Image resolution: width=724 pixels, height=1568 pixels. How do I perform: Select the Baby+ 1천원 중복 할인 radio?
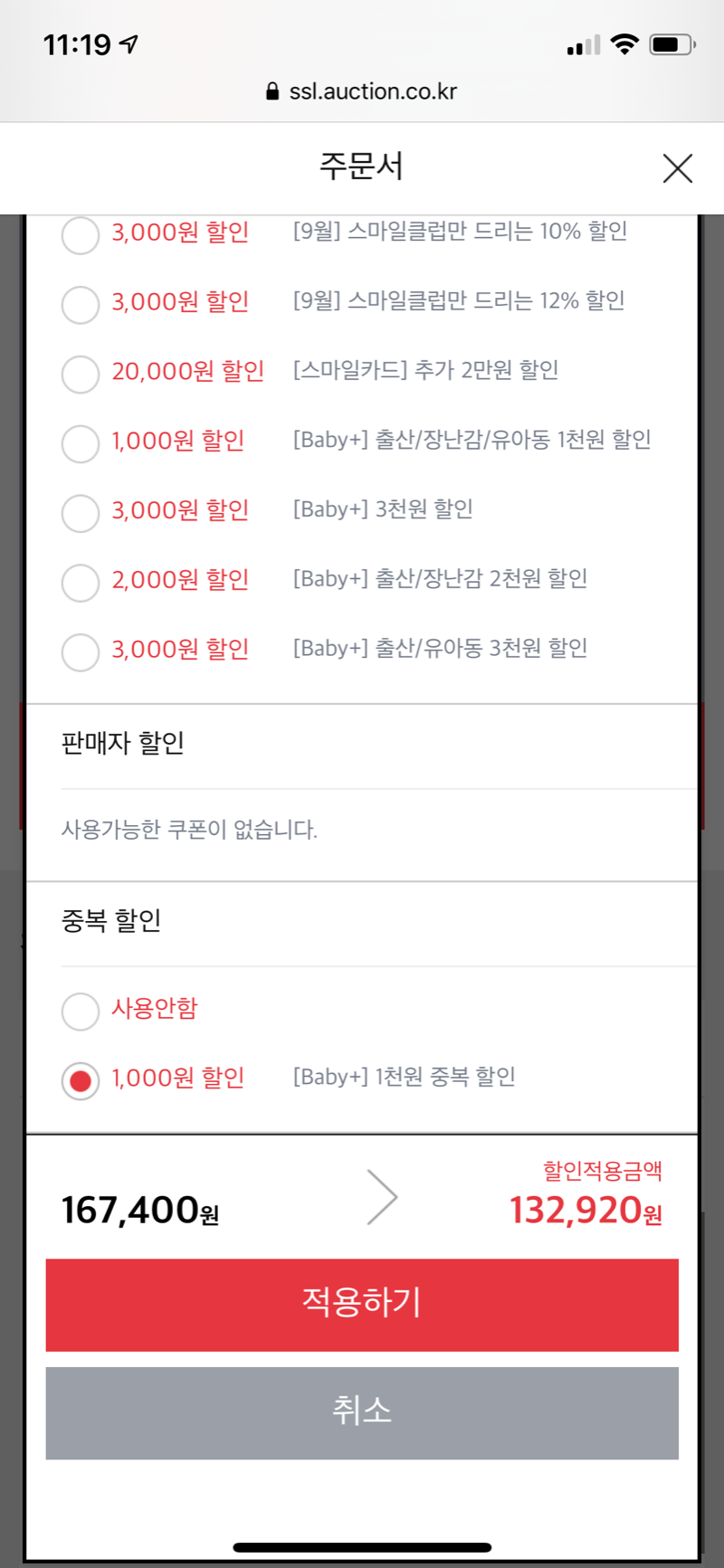[81, 1080]
